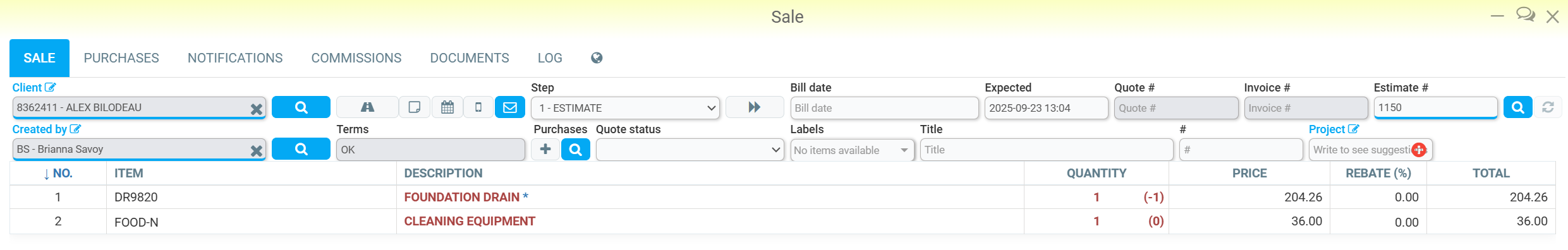The width and height of the screenshot is (1568, 250).
Task: Advance step with fast-forward arrows button
Action: point(755,107)
